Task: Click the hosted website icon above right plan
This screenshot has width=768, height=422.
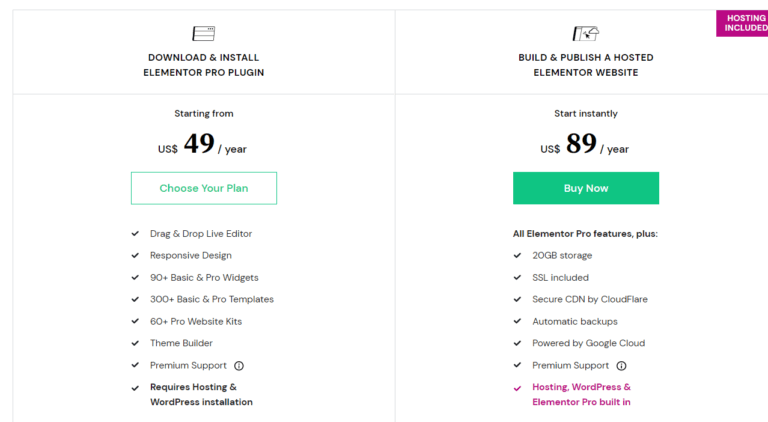Action: click(x=585, y=34)
